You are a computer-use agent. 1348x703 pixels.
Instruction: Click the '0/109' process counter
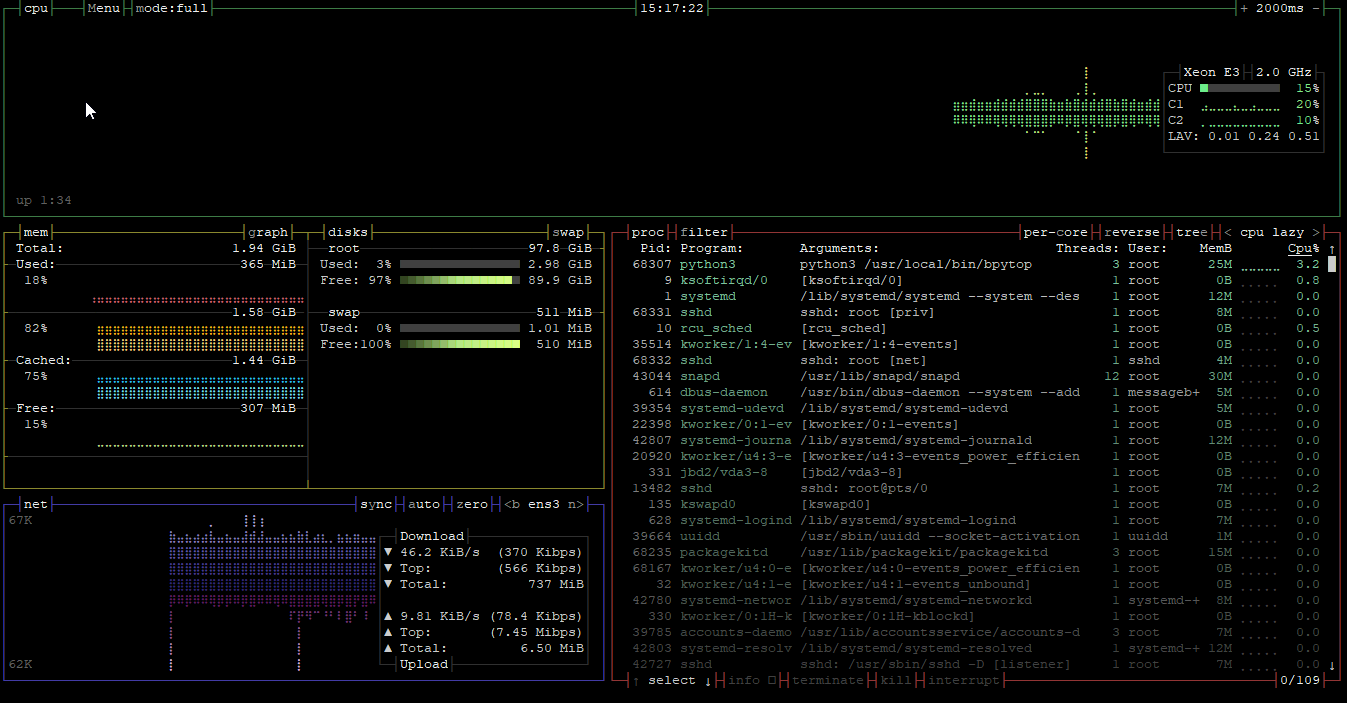tap(1300, 680)
